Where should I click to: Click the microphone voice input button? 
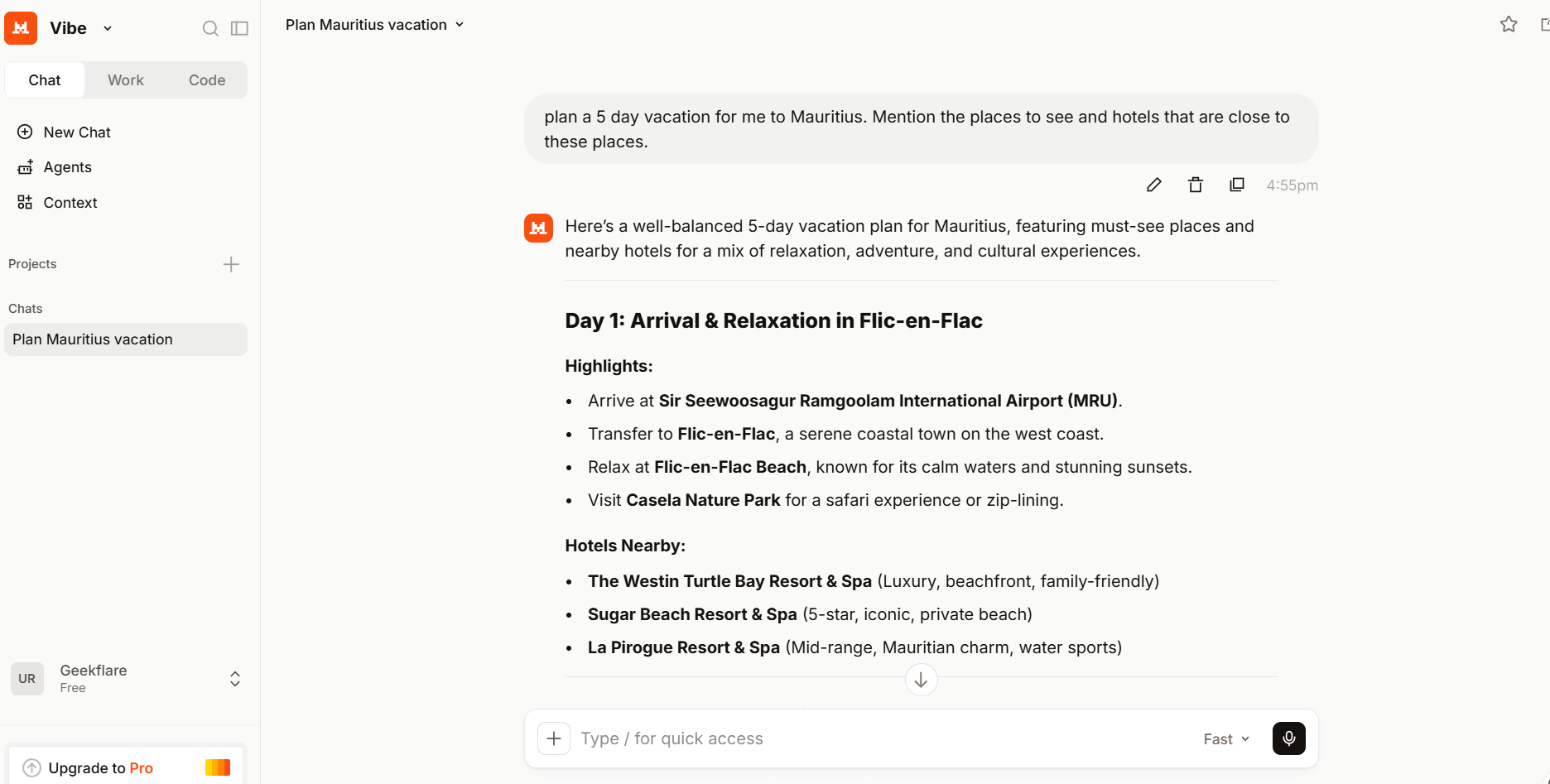point(1288,738)
